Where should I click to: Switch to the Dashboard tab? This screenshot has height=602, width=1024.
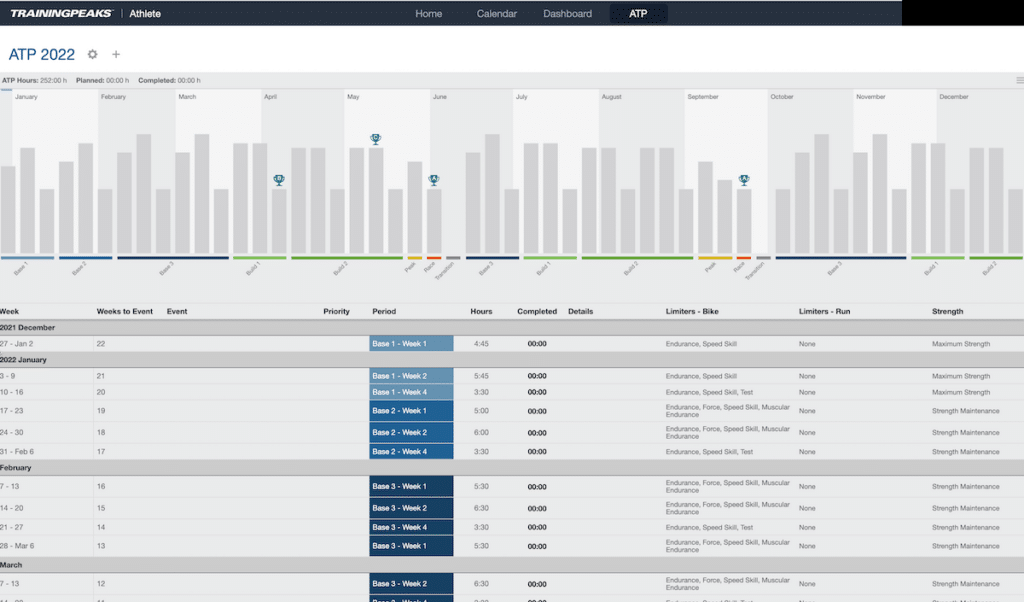coord(567,14)
